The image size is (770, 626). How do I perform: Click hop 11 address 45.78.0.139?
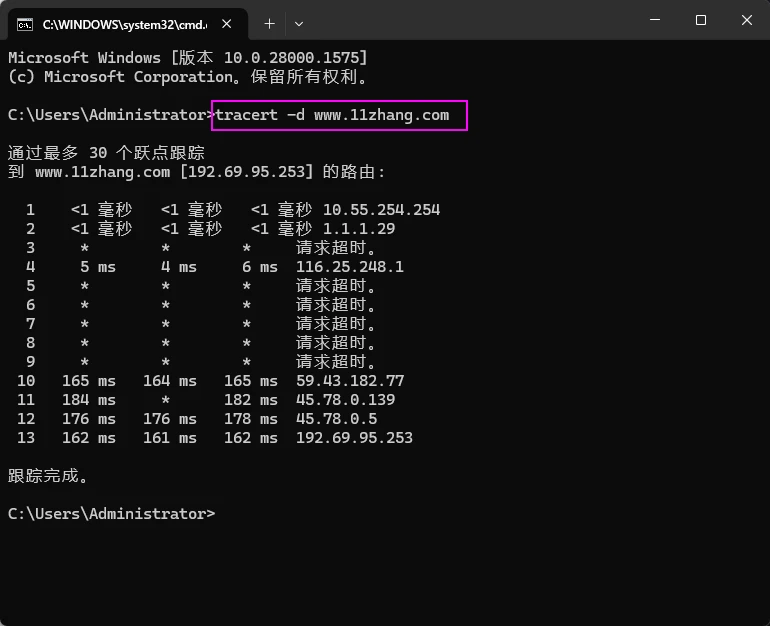(x=345, y=400)
